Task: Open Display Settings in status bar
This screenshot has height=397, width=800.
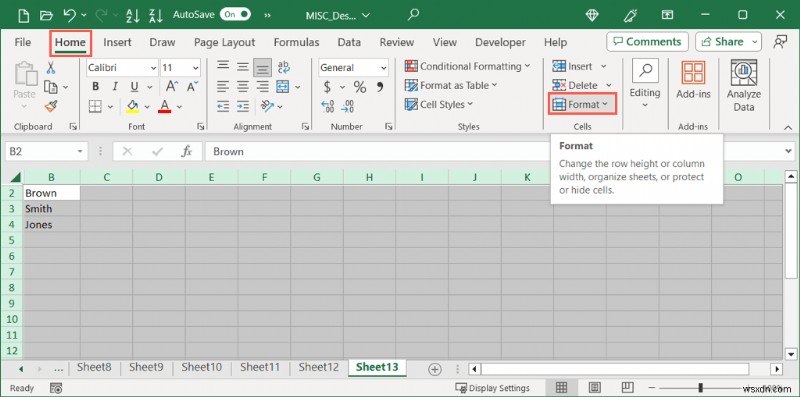Action: (x=492, y=388)
